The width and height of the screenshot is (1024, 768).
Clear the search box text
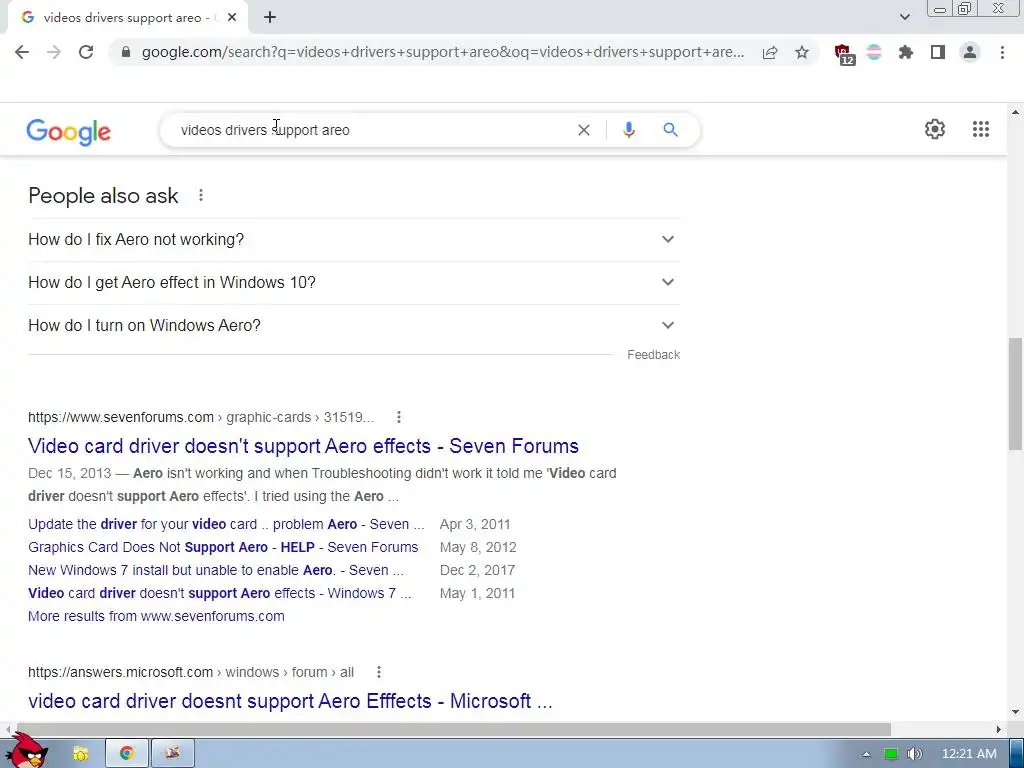coord(584,130)
